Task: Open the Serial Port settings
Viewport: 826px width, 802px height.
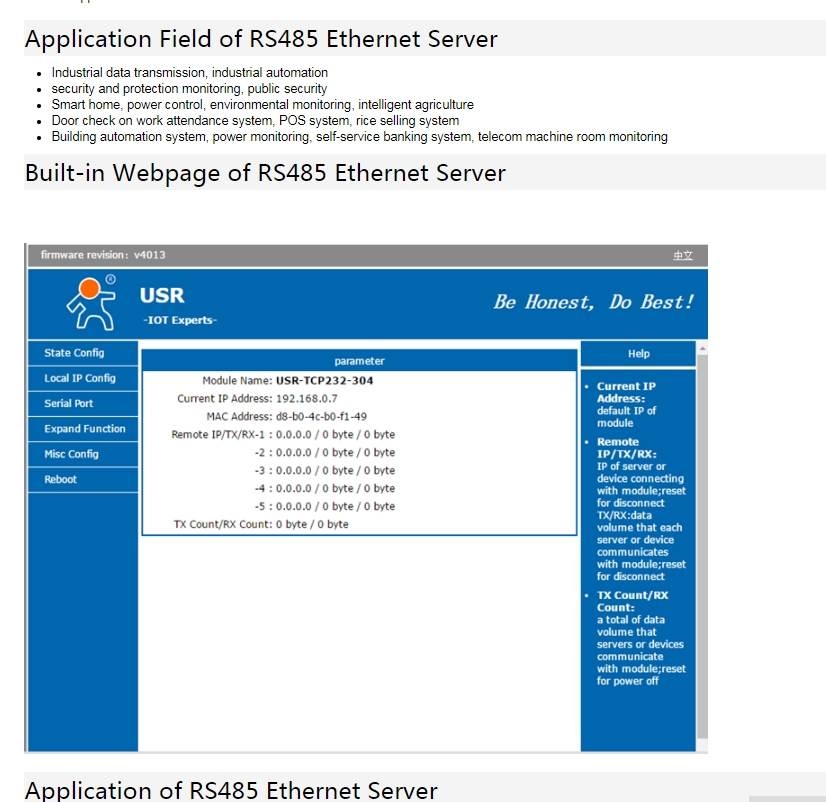Action: [x=70, y=403]
